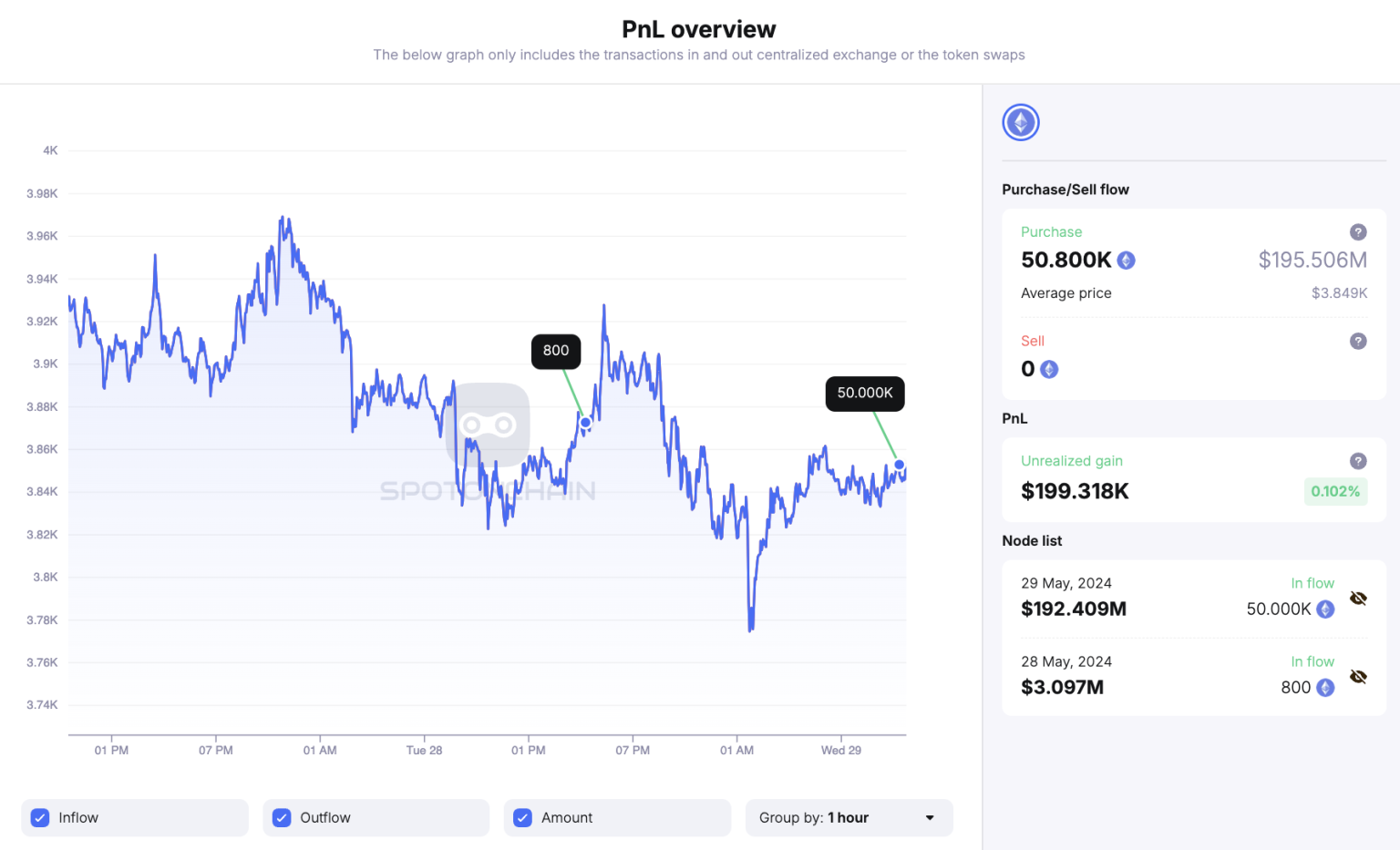This screenshot has height=850, width=1400.
Task: Click the Ethereum logo atop the side panel
Action: 1020,121
